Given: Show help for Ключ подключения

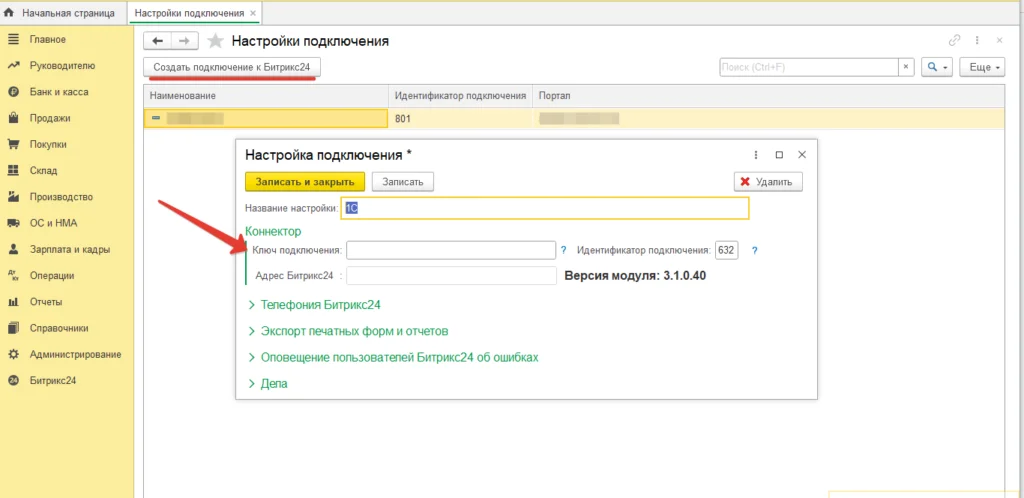Looking at the screenshot, I should click(564, 250).
